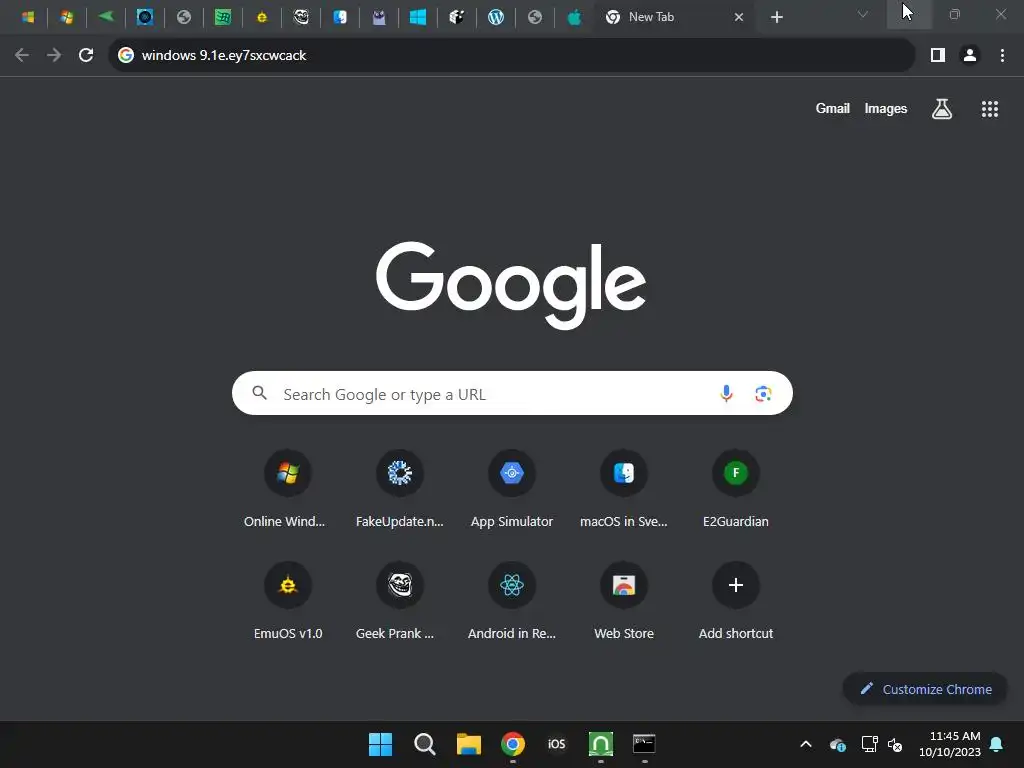Open the FakeUpdate.n... shortcut
This screenshot has width=1024, height=768.
(400, 490)
